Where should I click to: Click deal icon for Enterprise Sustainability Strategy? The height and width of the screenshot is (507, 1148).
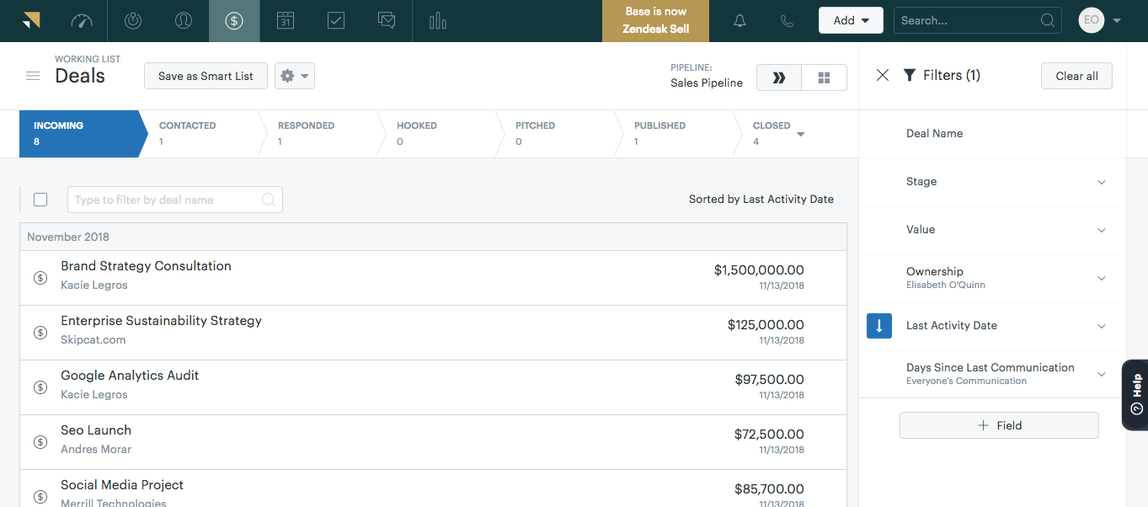pos(41,333)
